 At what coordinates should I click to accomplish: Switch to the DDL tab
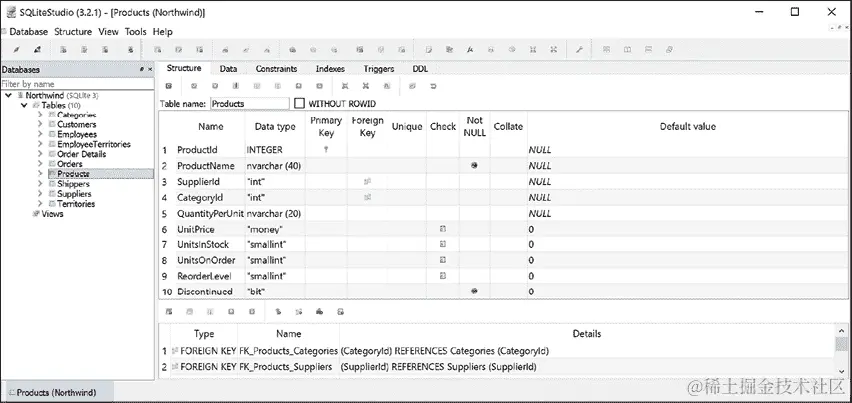pos(420,69)
